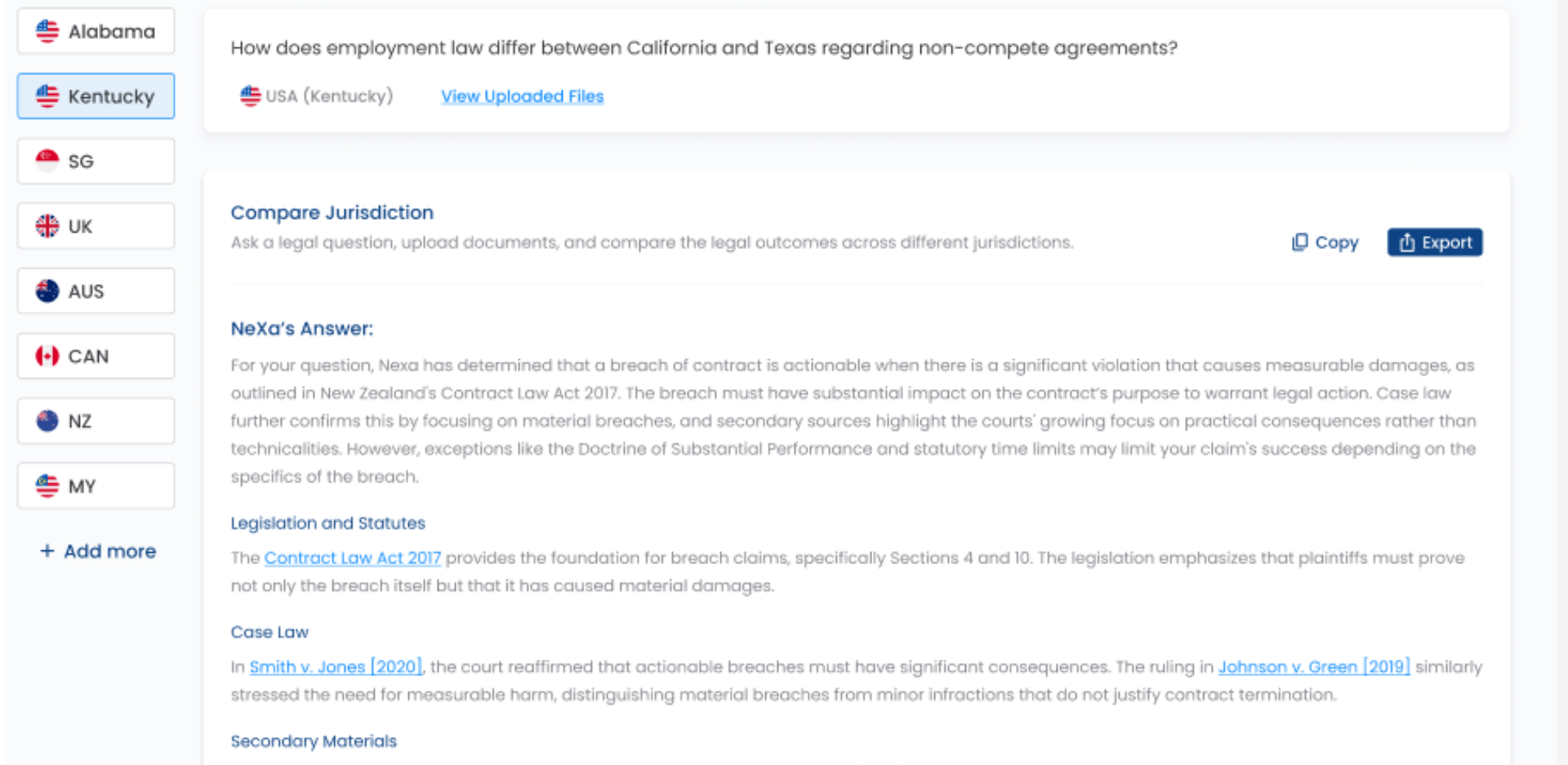Click the Australia flag icon
This screenshot has height=765, width=1568.
click(47, 291)
